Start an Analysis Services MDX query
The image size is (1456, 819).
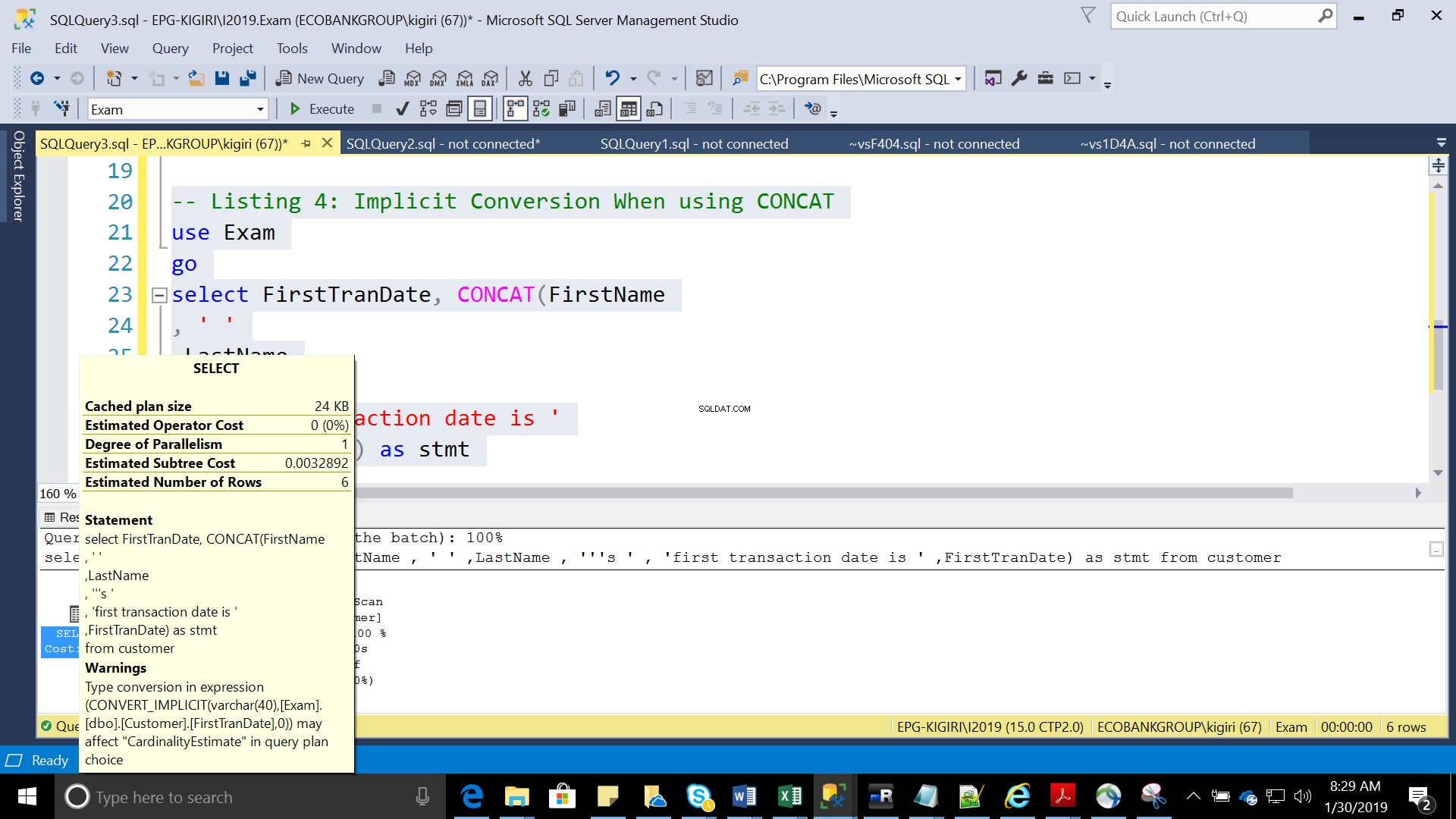pyautogui.click(x=413, y=78)
